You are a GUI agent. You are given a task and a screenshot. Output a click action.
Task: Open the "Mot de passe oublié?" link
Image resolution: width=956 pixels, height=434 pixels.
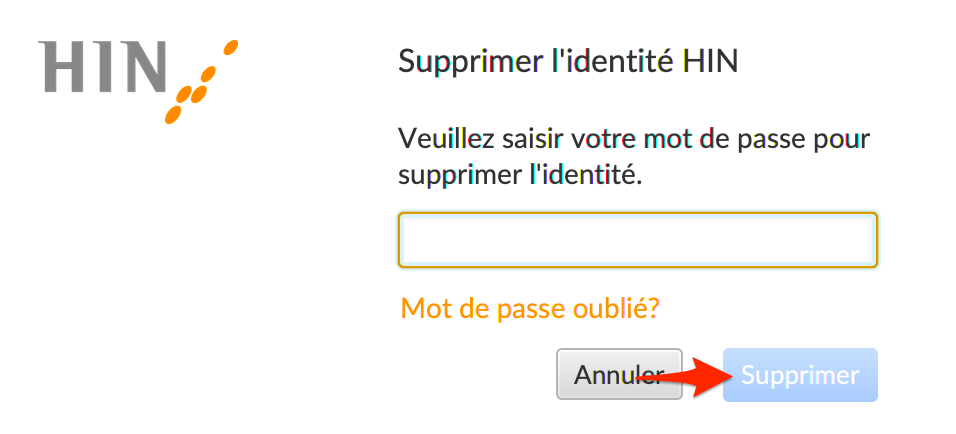530,309
